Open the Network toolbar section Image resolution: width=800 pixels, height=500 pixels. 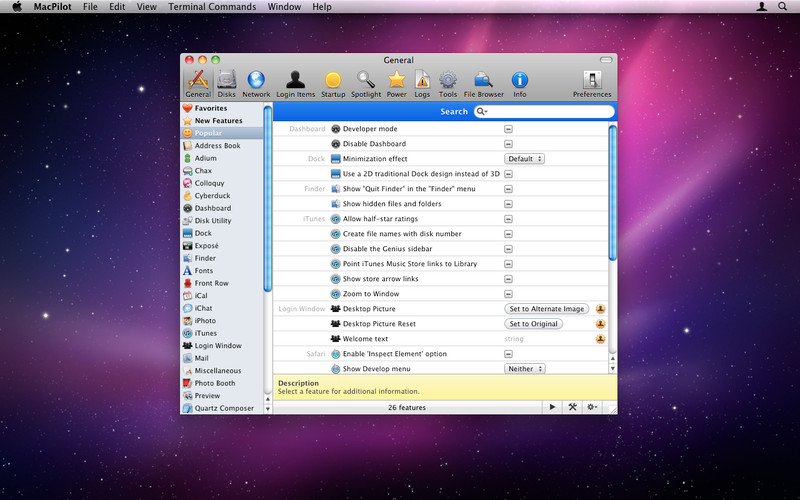[256, 84]
